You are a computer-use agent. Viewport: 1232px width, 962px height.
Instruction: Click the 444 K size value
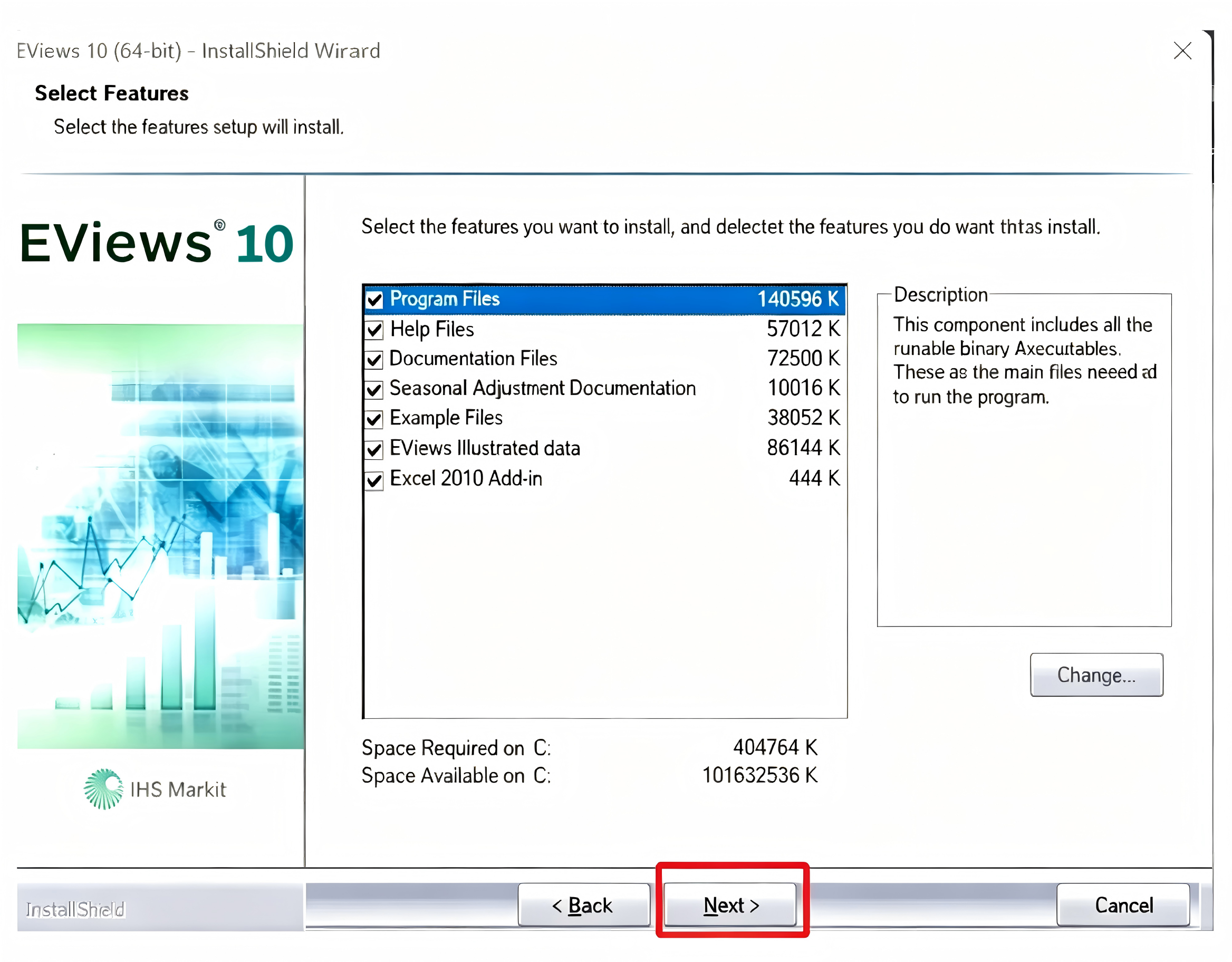[814, 478]
